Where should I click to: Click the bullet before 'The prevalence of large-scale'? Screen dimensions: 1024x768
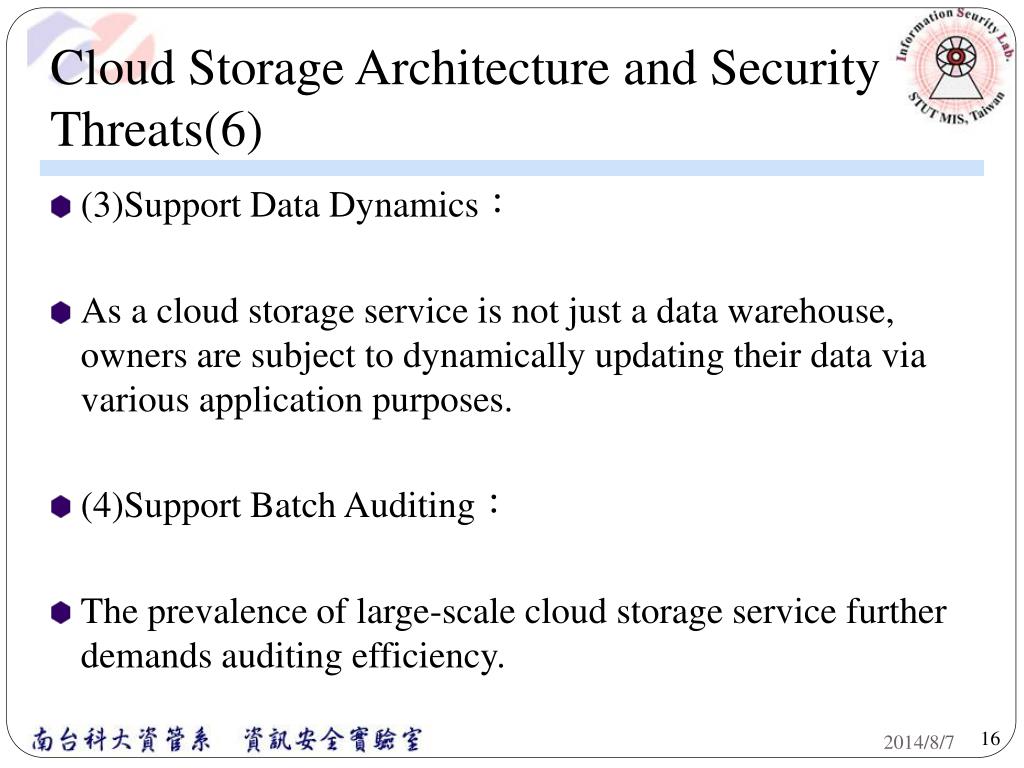60,613
